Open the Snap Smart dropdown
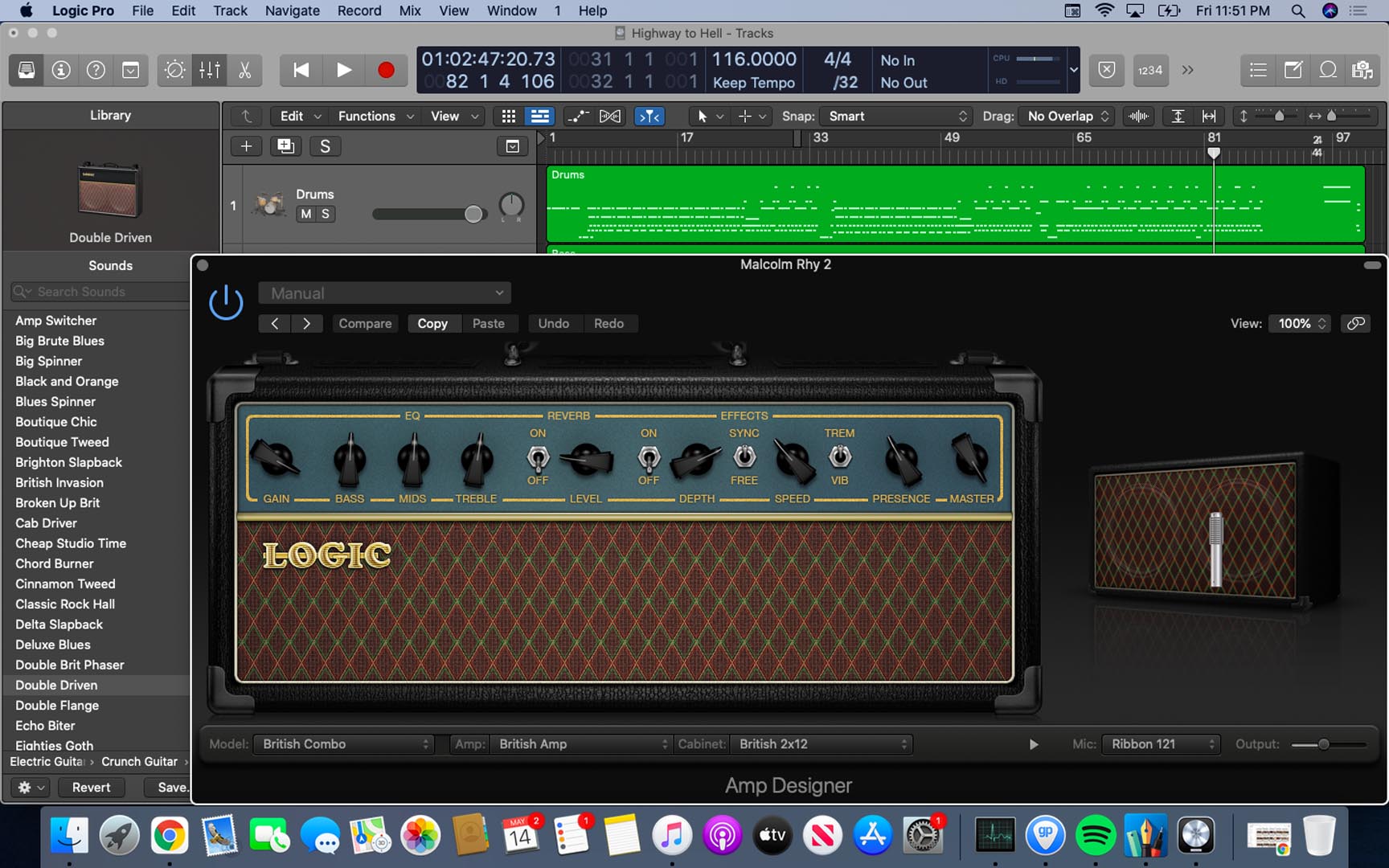The height and width of the screenshot is (868, 1389). click(896, 117)
